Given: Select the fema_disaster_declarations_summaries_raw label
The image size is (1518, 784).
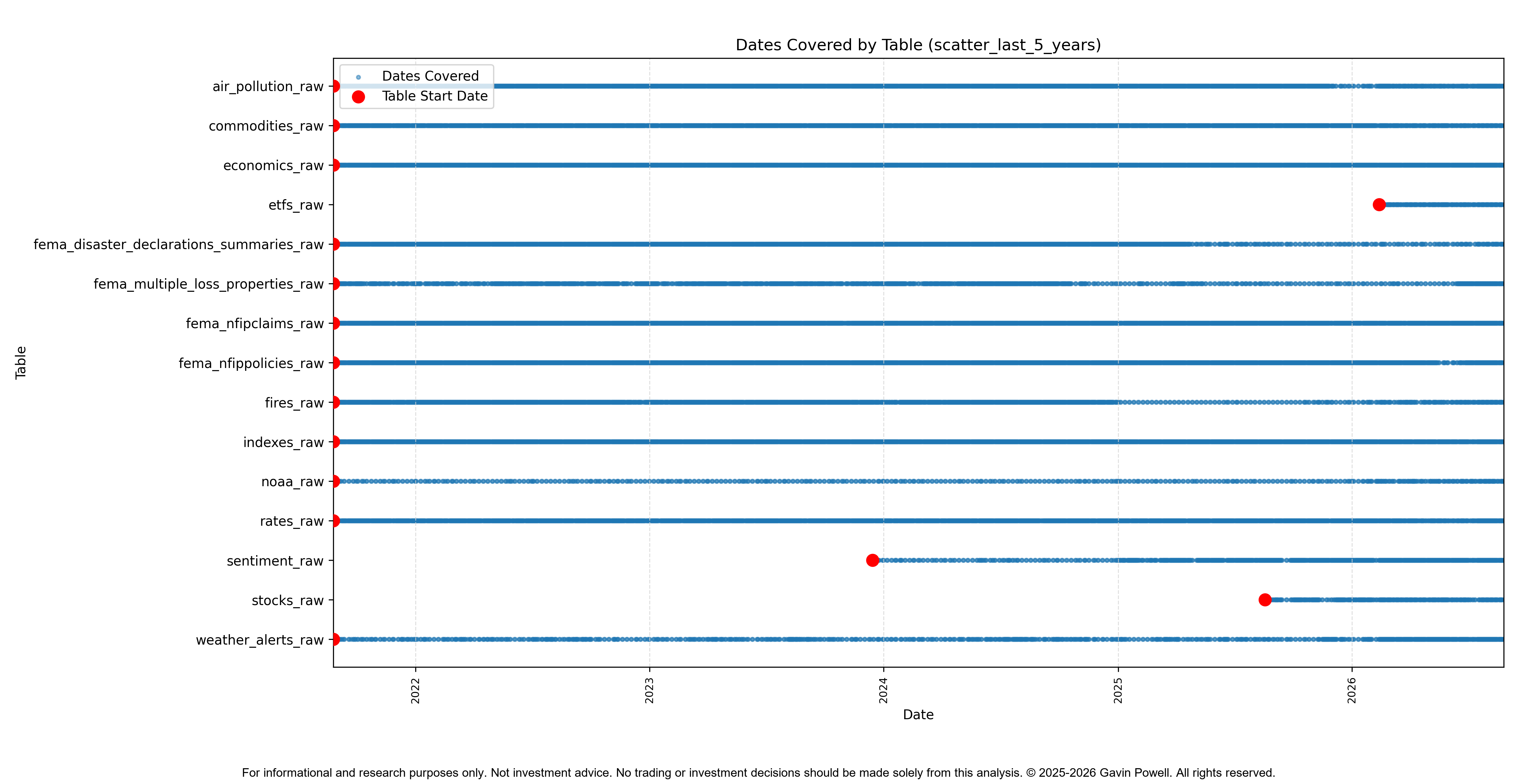Looking at the screenshot, I should pyautogui.click(x=179, y=244).
